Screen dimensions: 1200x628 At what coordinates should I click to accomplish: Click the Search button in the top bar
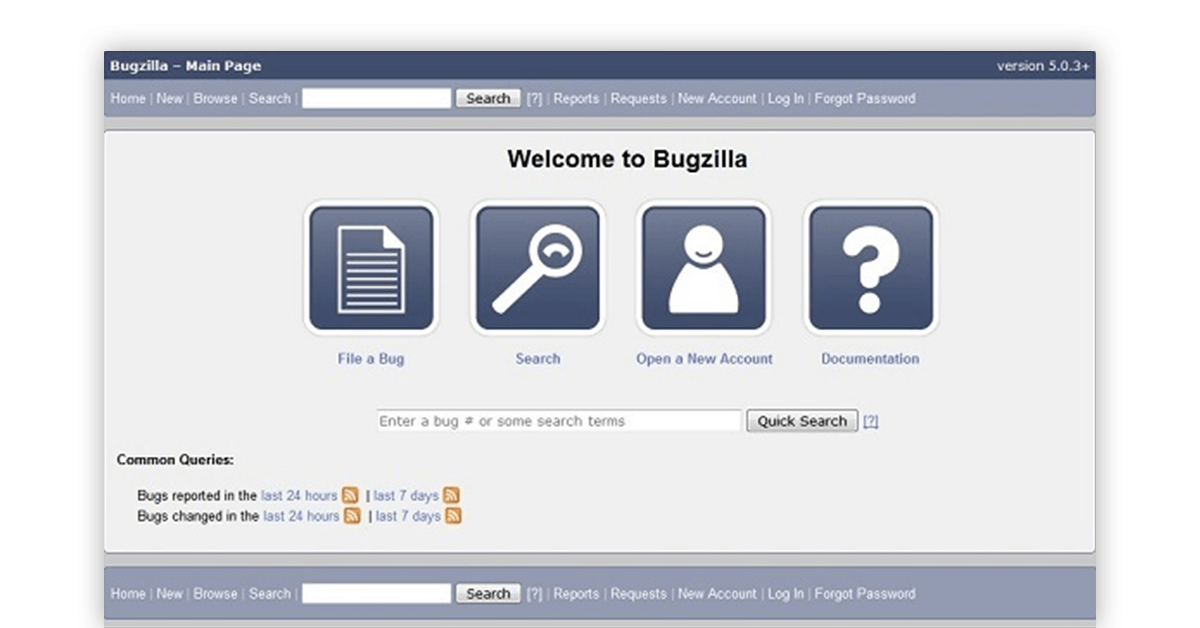(x=489, y=98)
